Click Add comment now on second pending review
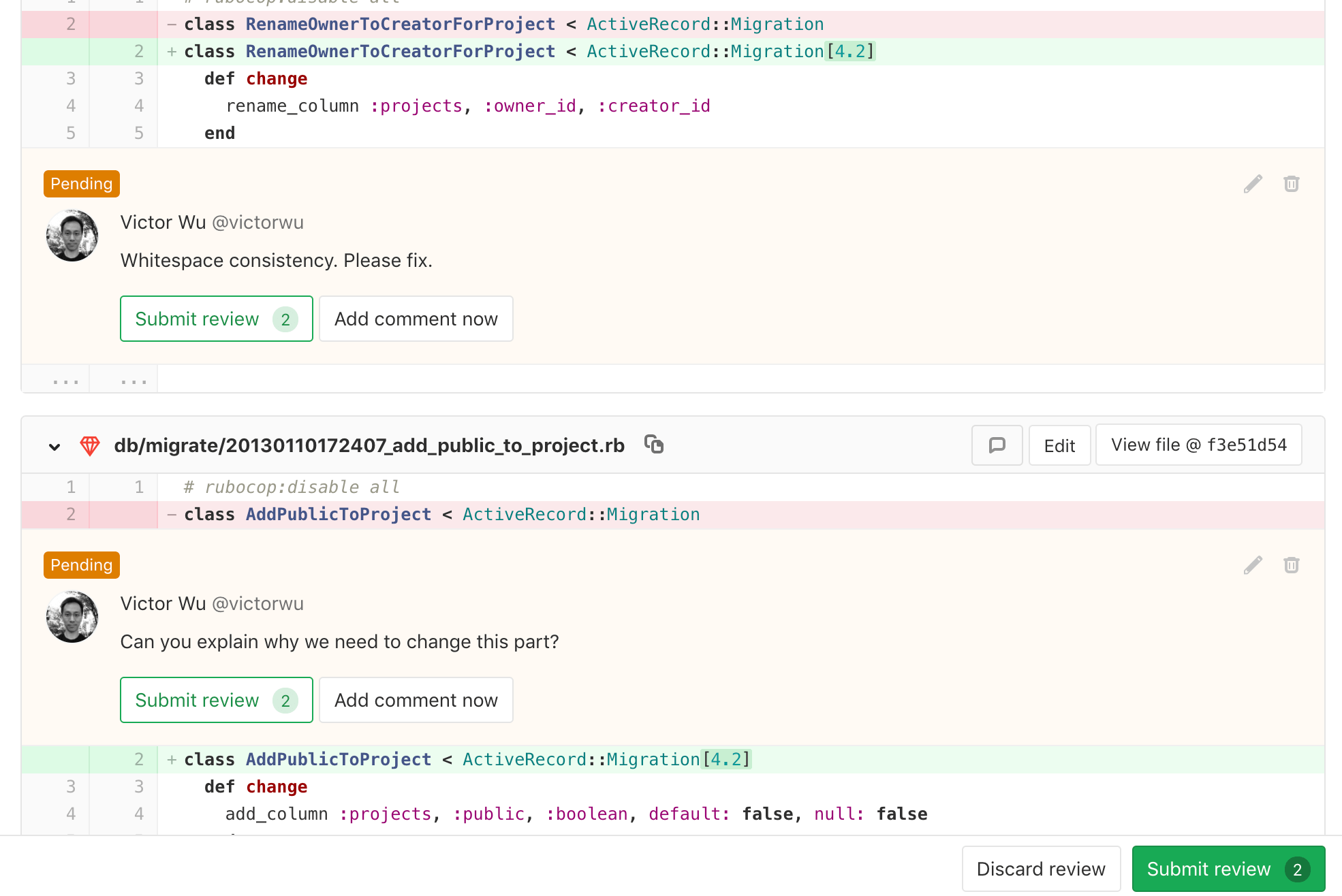This screenshot has height=896, width=1342. 416,700
